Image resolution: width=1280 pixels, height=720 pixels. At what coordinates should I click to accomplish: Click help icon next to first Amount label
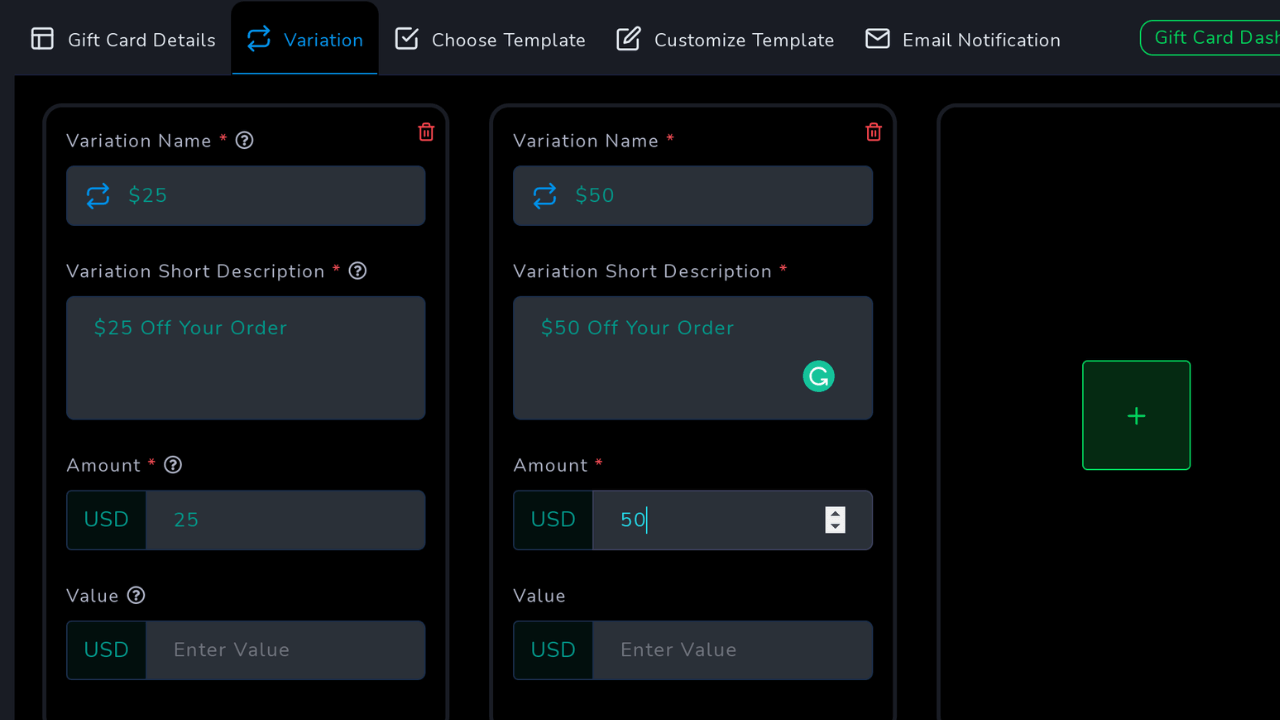click(173, 465)
